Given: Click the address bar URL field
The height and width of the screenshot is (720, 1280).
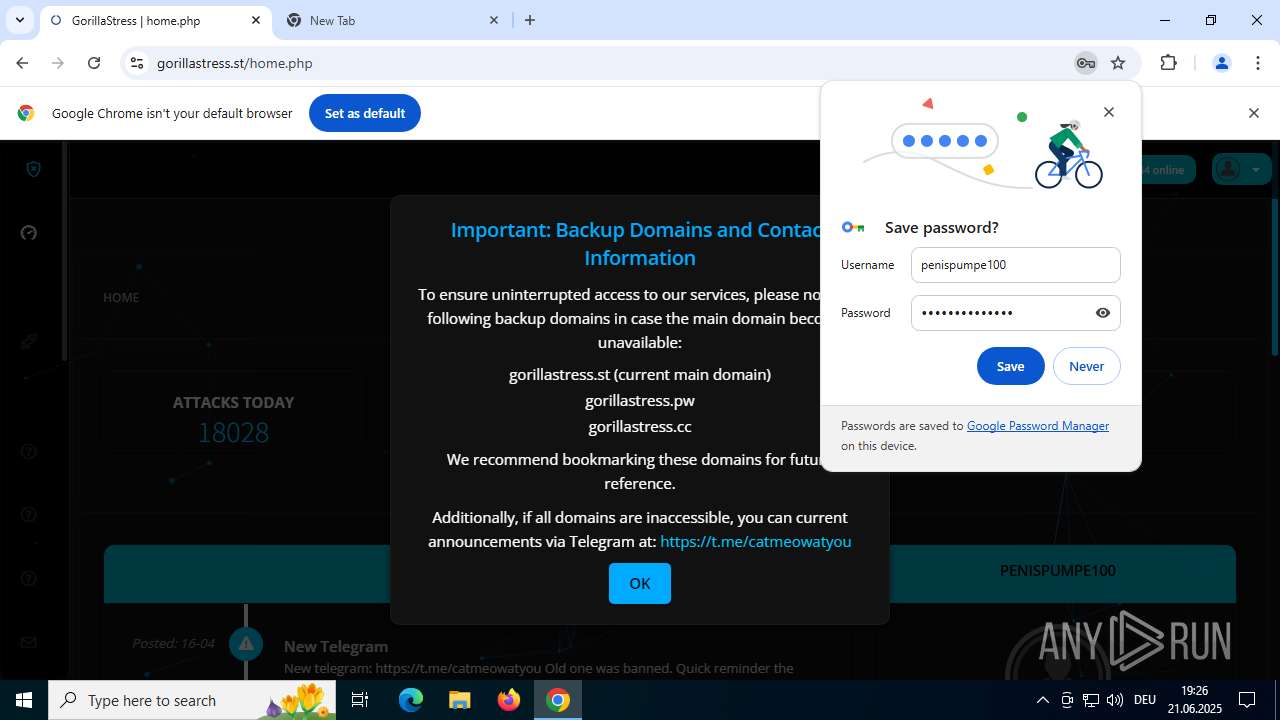Looking at the screenshot, I should pos(600,63).
